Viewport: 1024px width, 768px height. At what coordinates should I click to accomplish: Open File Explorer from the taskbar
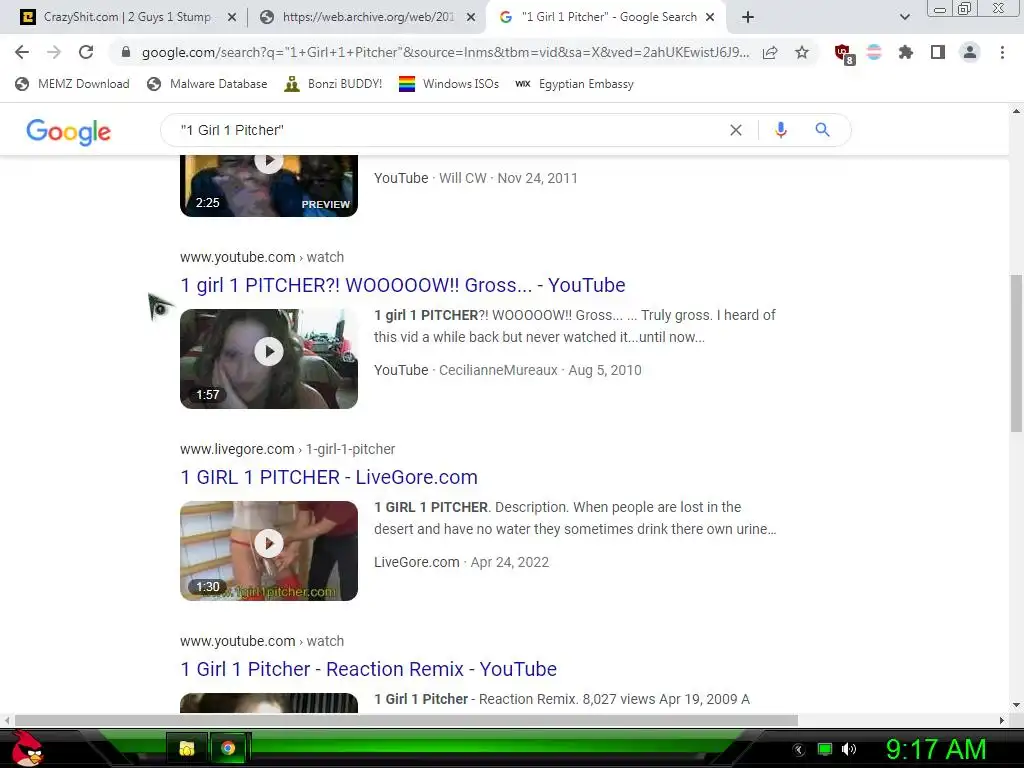187,748
